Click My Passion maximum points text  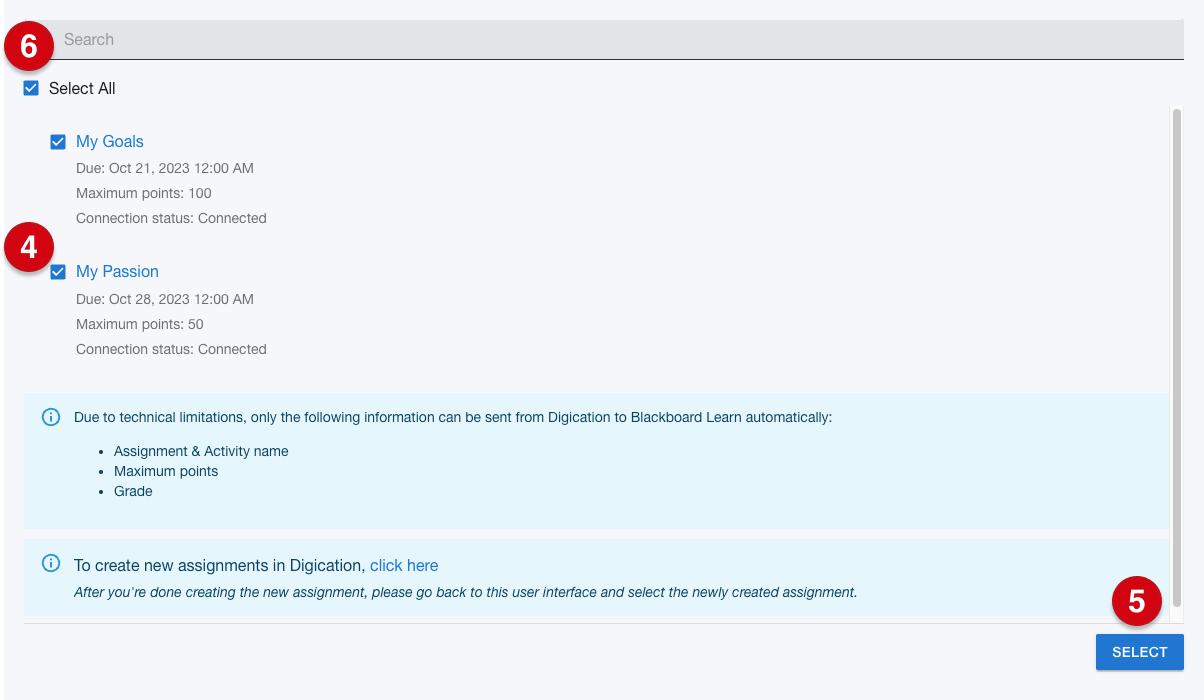[140, 324]
